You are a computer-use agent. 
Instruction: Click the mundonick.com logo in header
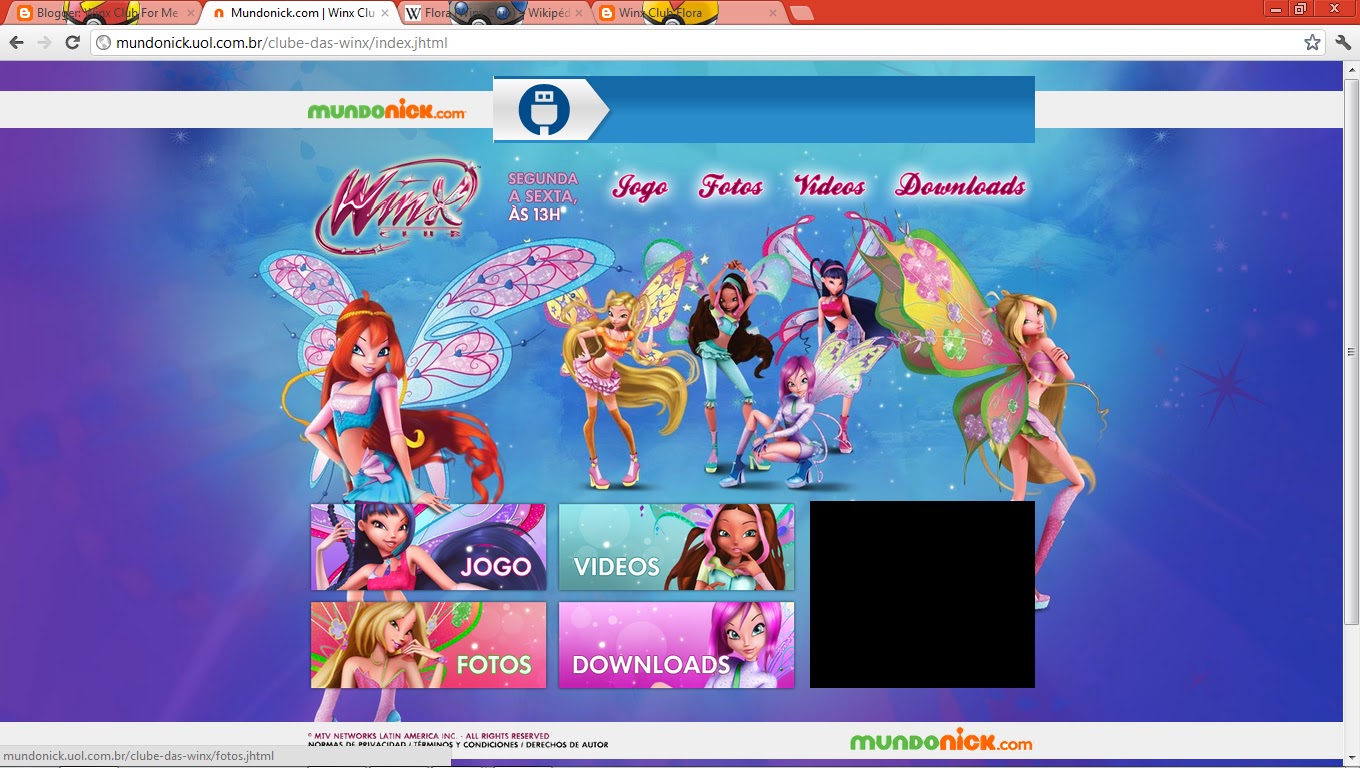click(x=387, y=110)
